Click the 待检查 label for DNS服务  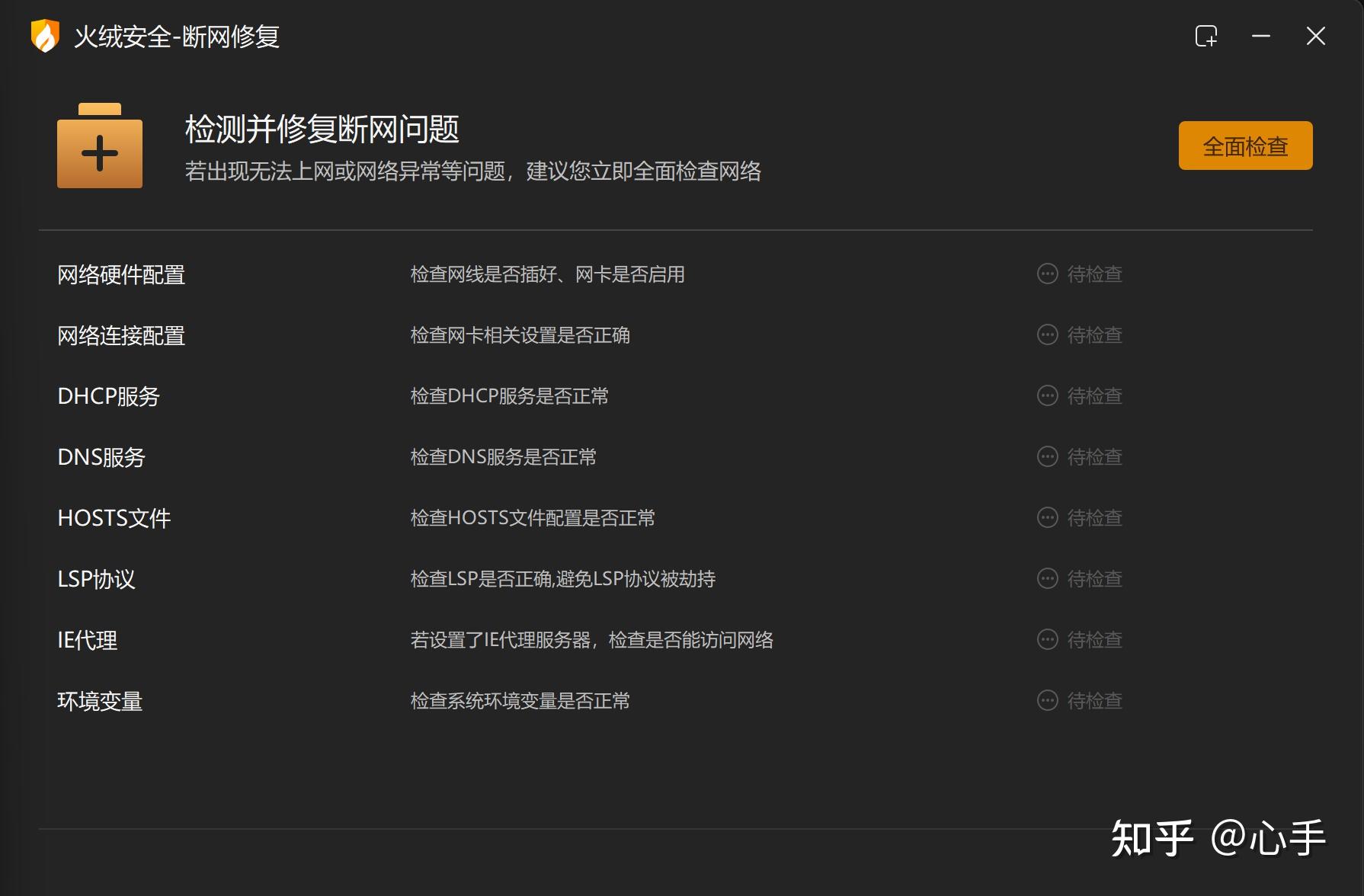(1095, 456)
